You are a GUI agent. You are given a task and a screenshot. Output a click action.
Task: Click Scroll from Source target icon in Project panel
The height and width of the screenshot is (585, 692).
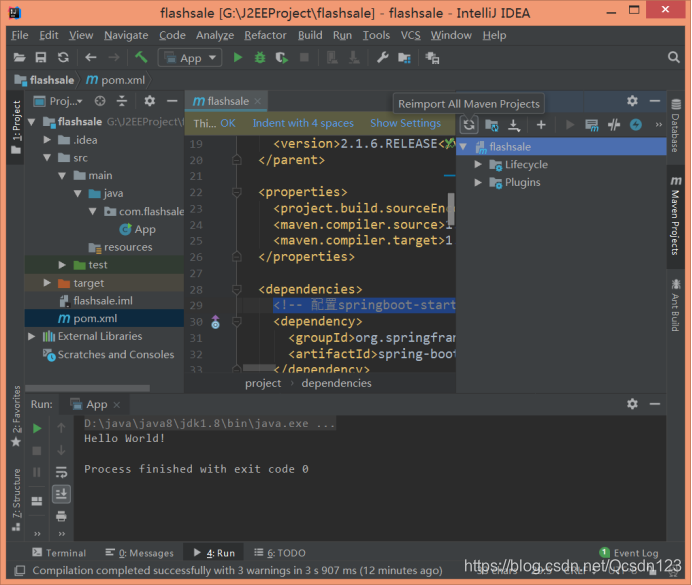coord(100,101)
